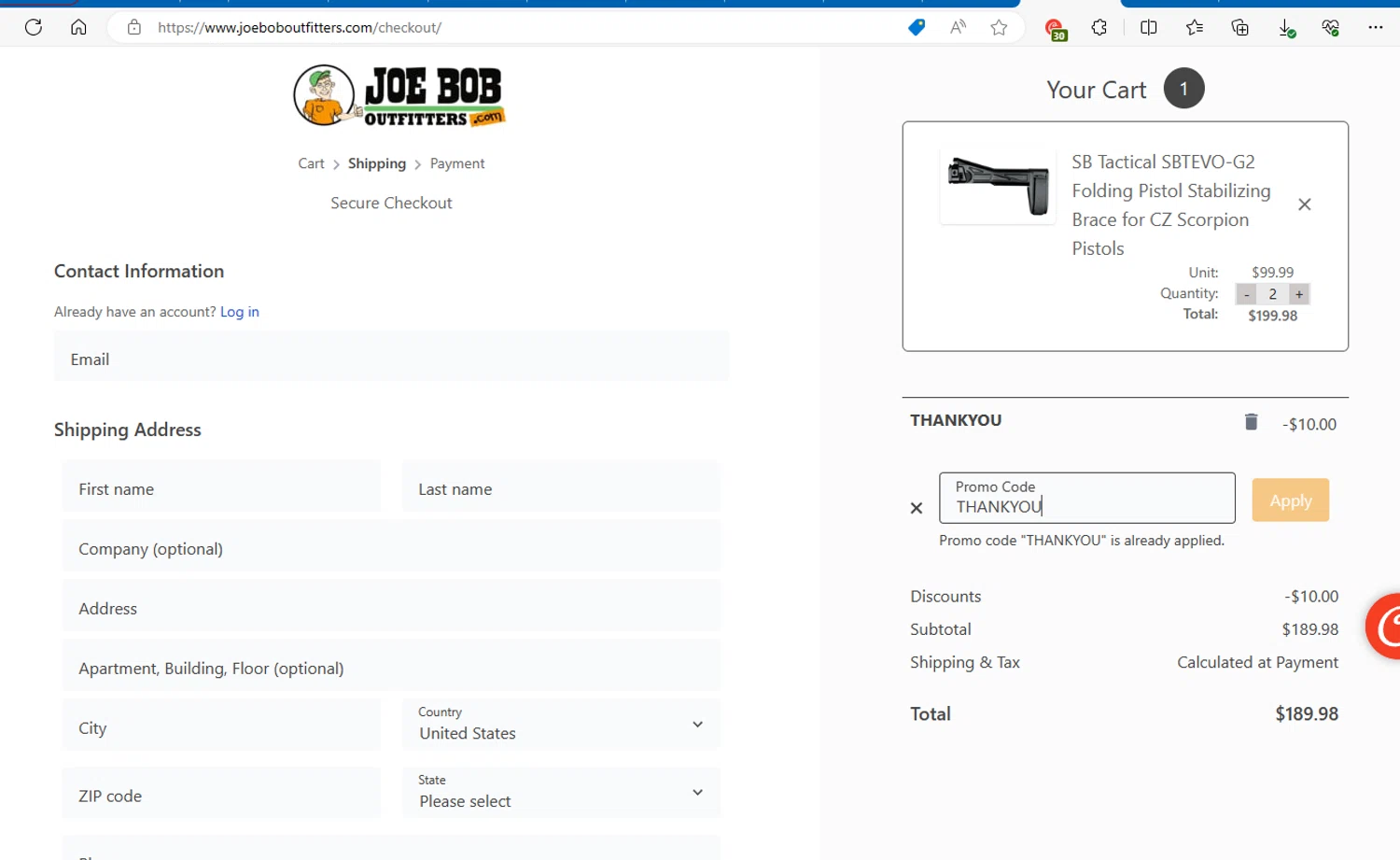Screen dimensions: 1400x860
Task: Click the Log in link
Action: pyautogui.click(x=240, y=312)
